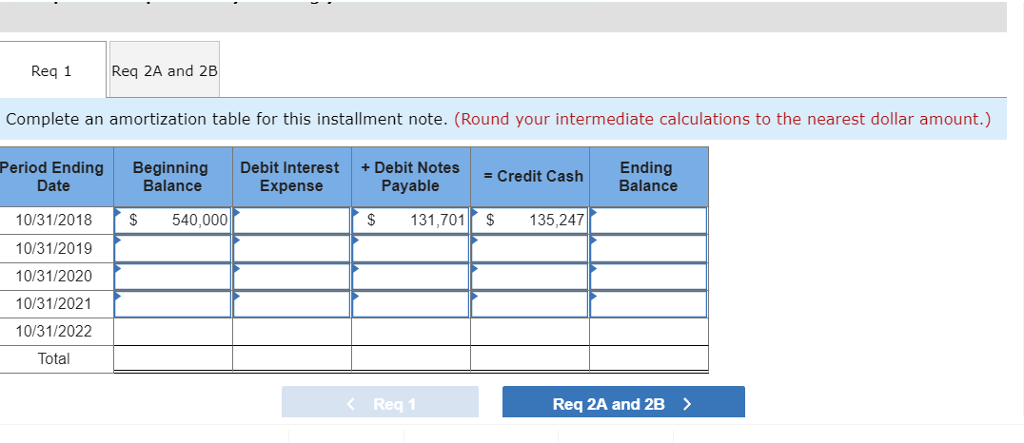Screen dimensions: 1024x443
Task: Click the Total row label
Action: pyautogui.click(x=54, y=359)
